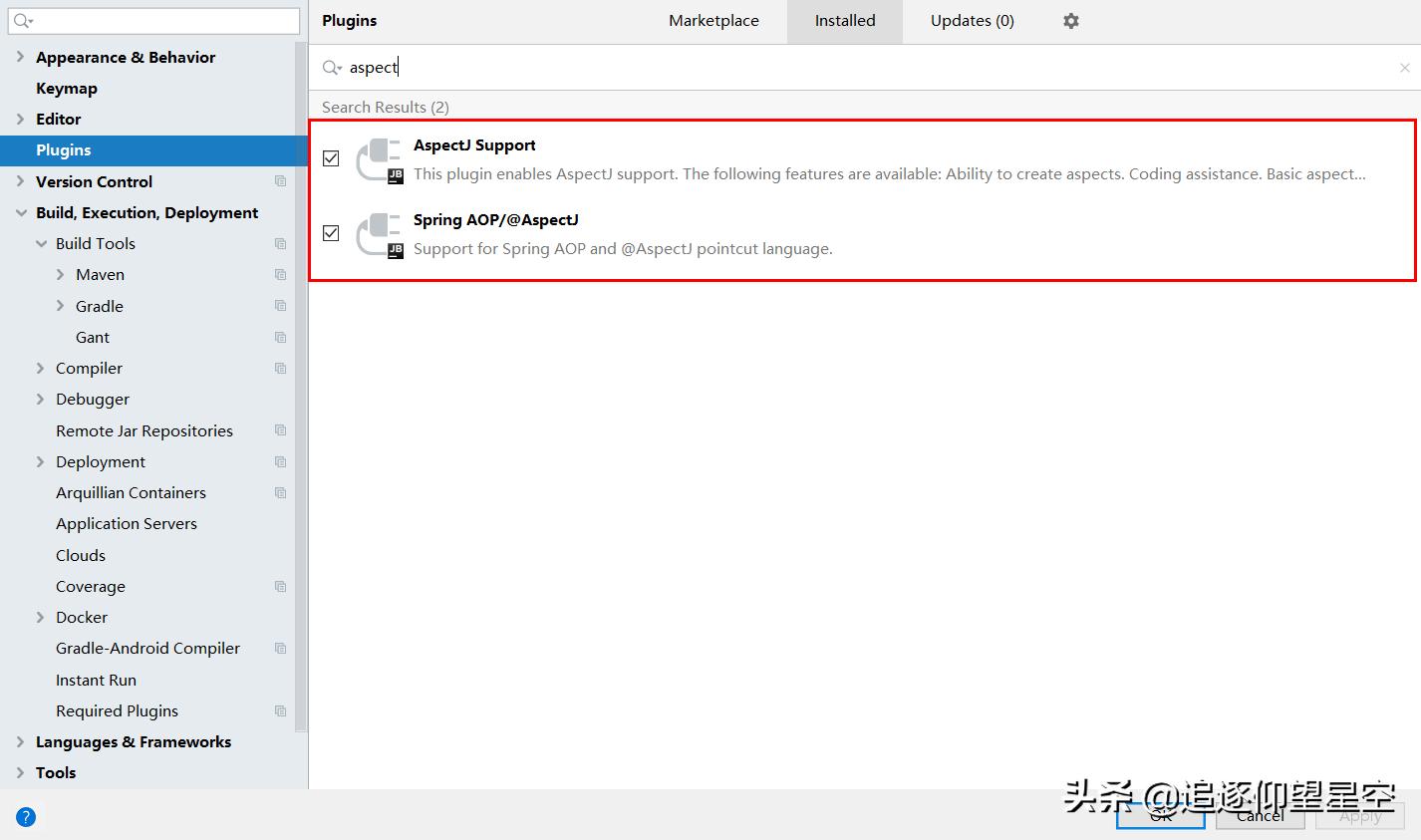1421x840 pixels.
Task: Disable the AspectJ Support plugin checkbox
Action: click(x=331, y=158)
